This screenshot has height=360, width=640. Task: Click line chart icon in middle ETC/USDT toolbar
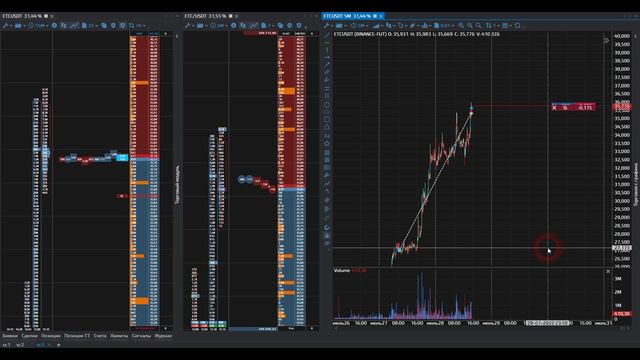pos(253,25)
